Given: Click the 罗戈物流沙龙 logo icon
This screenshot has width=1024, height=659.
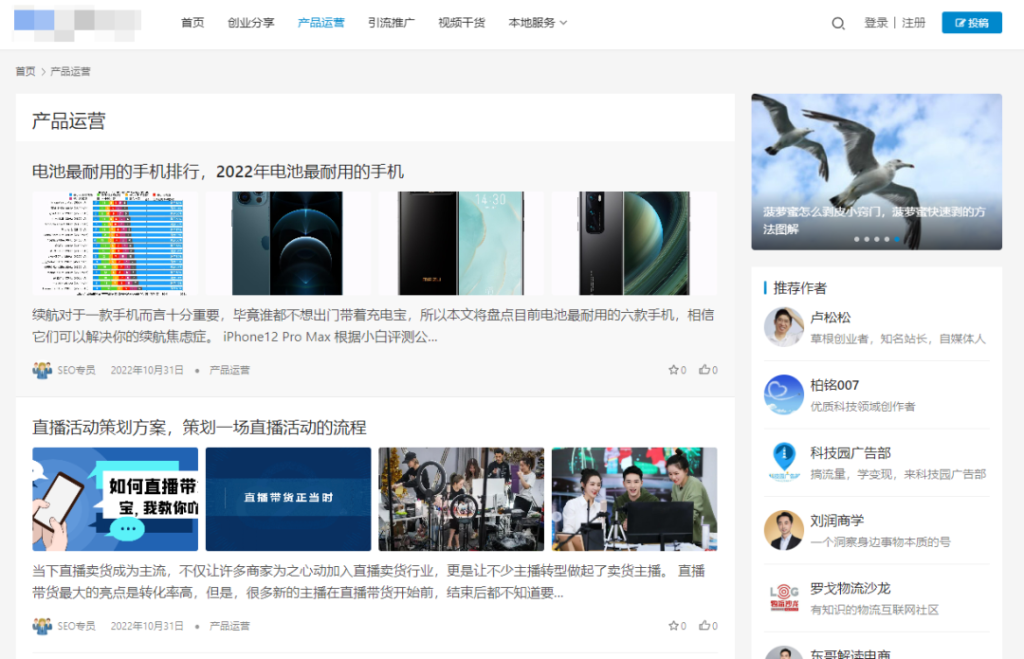Looking at the screenshot, I should click(x=784, y=600).
